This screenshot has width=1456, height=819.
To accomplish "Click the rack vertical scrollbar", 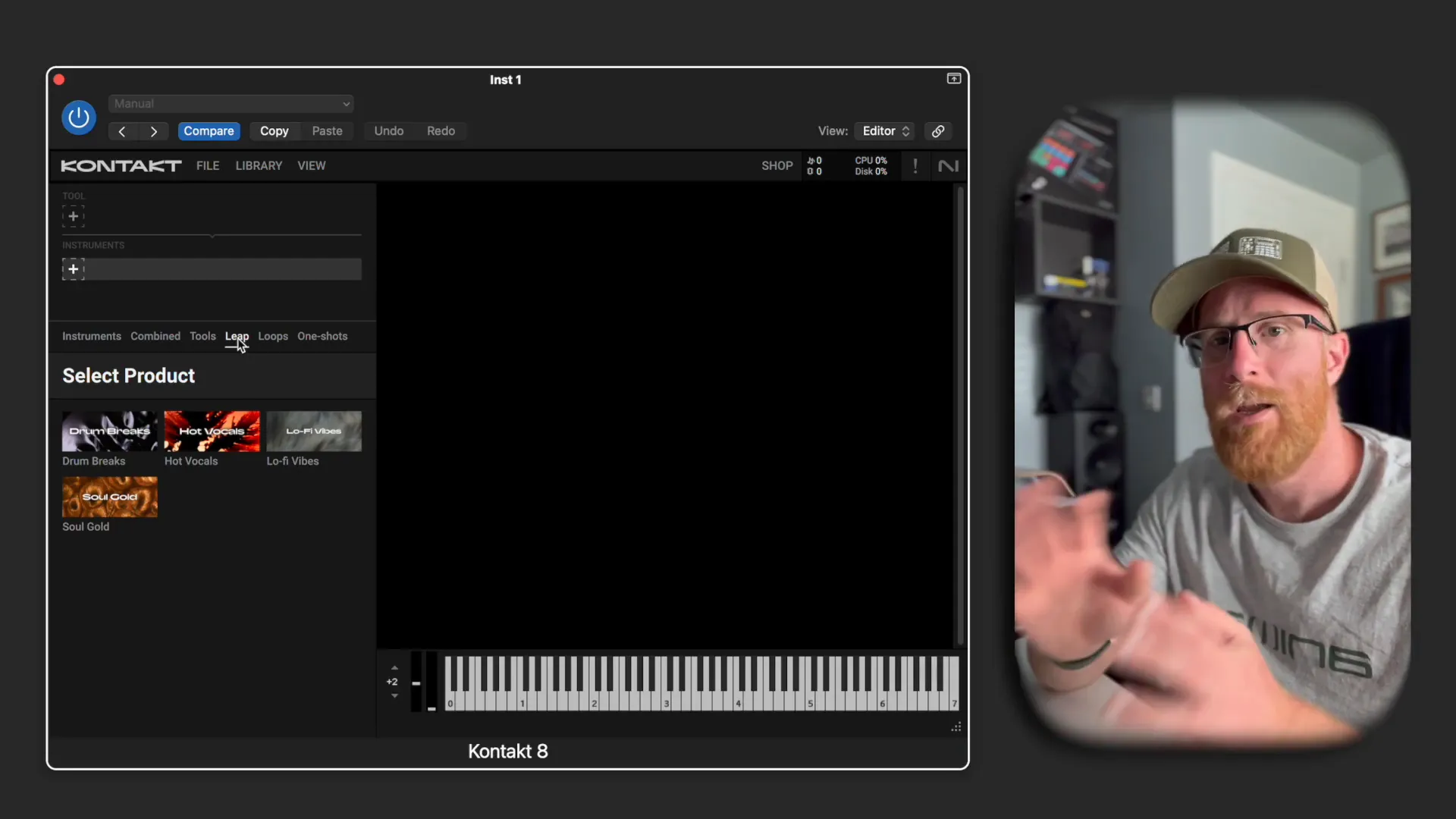I will point(960,416).
